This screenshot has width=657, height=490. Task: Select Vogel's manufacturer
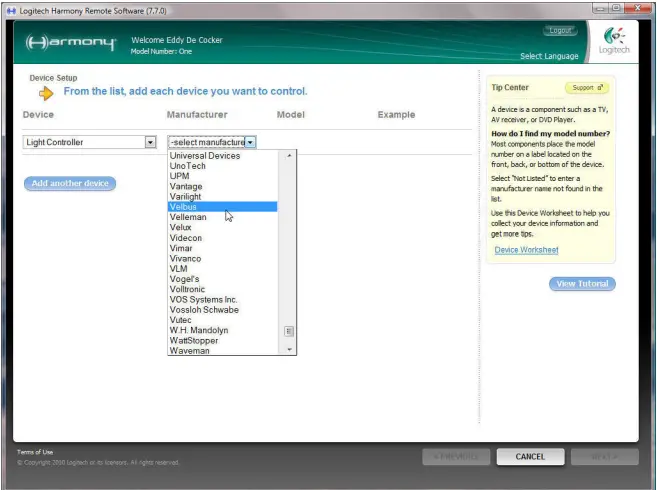pos(222,279)
